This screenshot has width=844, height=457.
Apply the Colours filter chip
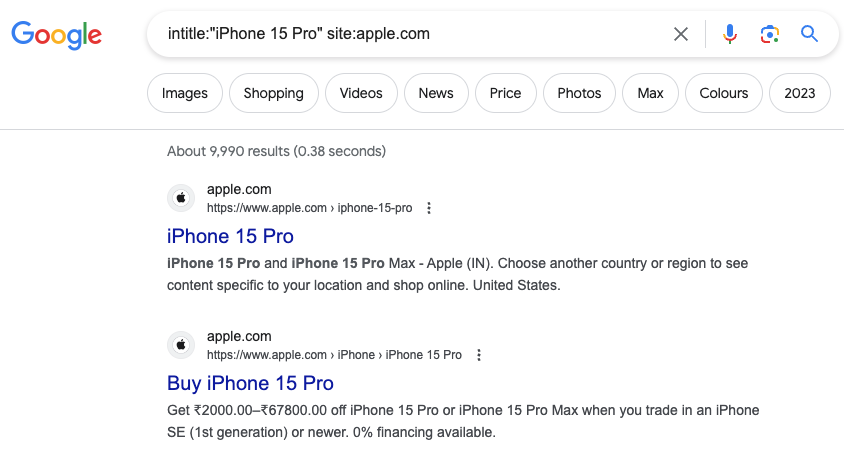tap(724, 93)
